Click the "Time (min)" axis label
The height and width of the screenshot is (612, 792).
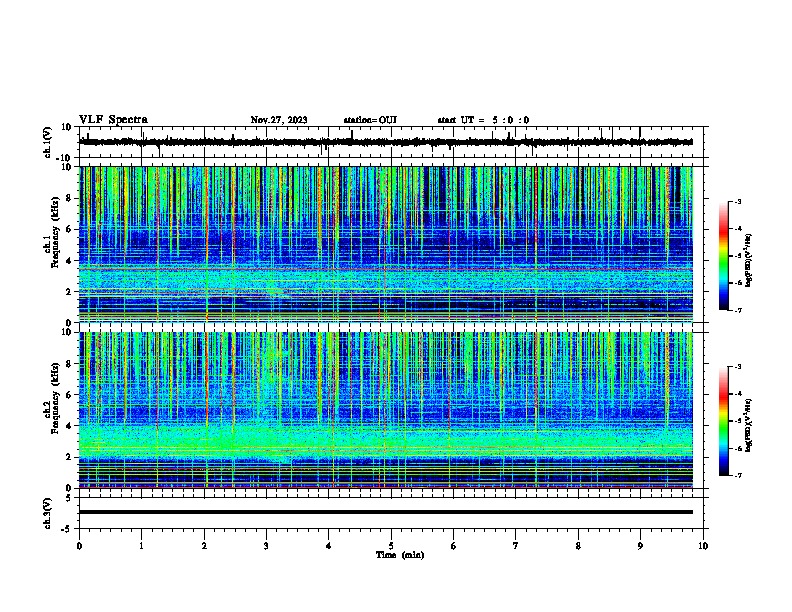(x=400, y=555)
